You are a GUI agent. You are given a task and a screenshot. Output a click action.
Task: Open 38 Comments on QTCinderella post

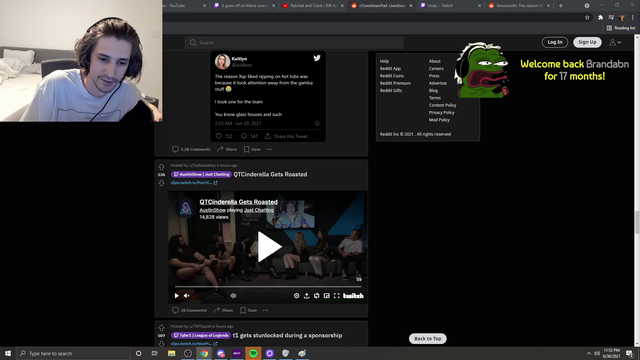click(x=189, y=310)
